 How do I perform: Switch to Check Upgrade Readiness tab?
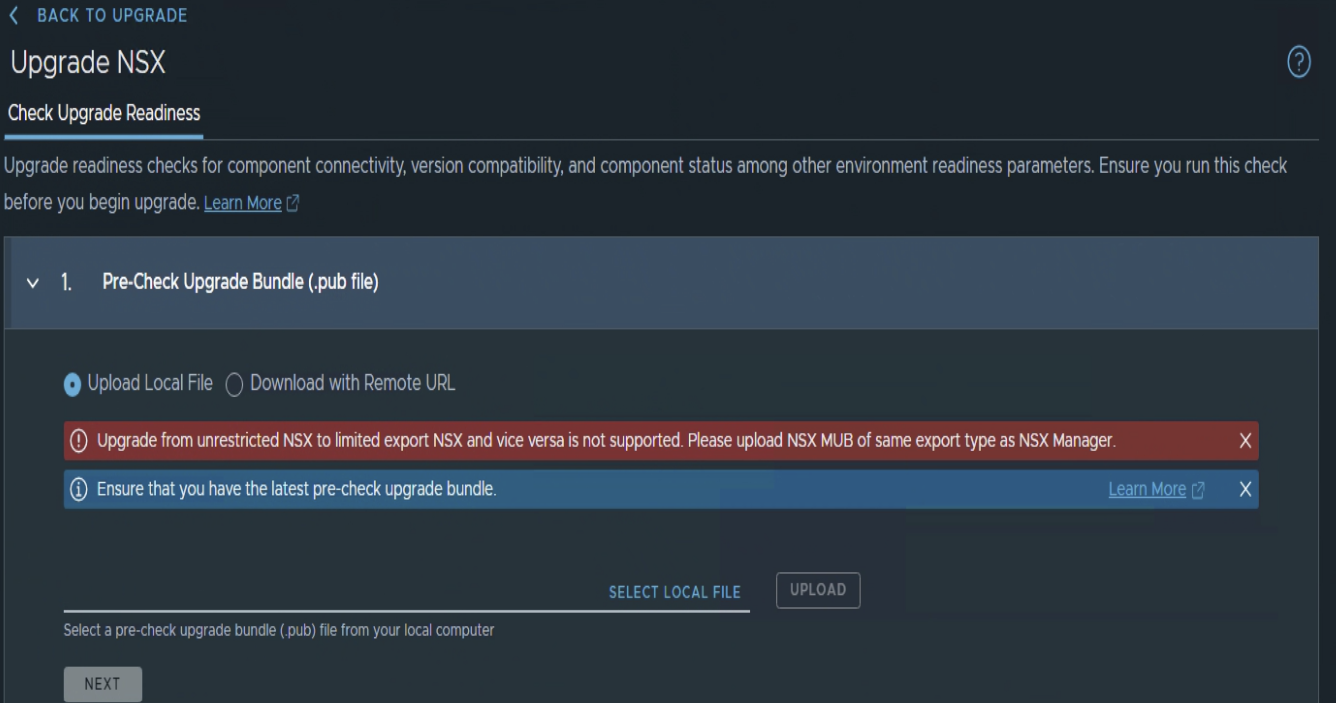[104, 113]
